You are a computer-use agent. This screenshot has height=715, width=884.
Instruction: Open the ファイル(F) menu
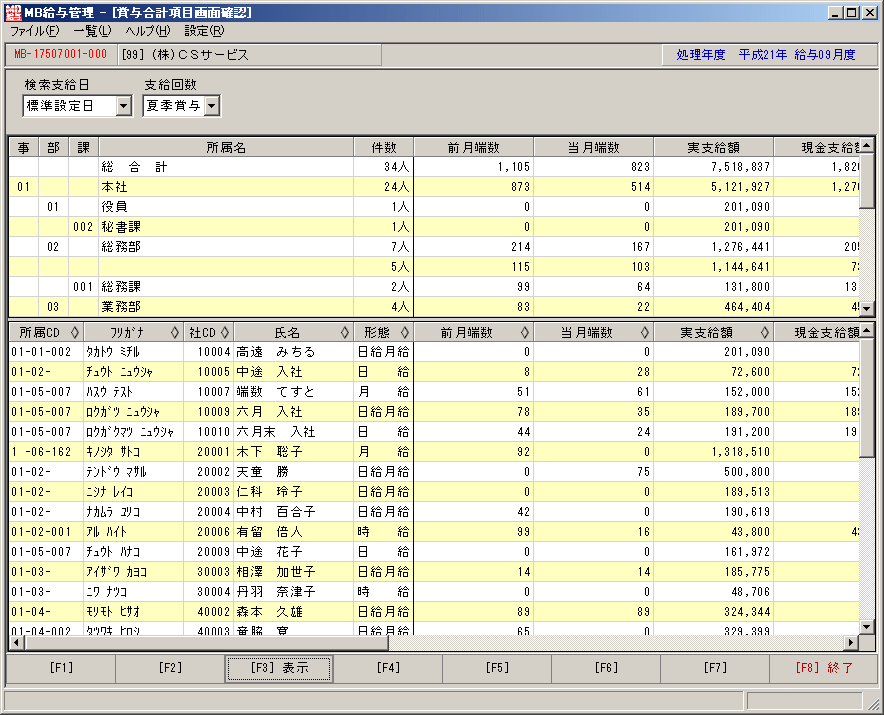click(34, 31)
